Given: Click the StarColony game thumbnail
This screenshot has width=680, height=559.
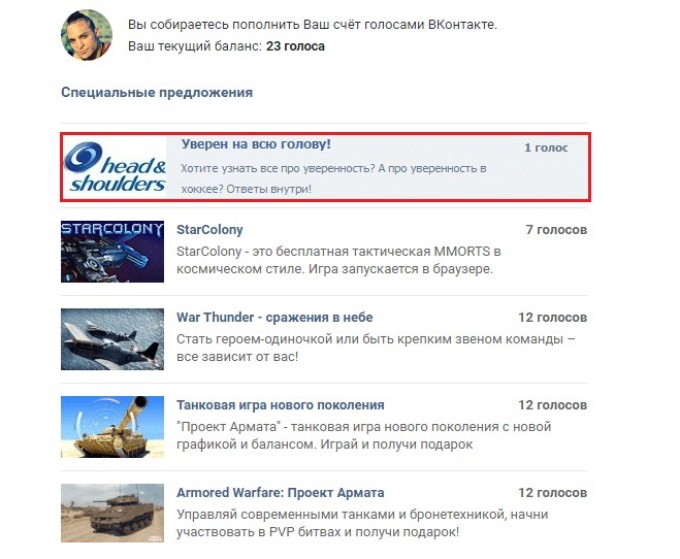Looking at the screenshot, I should pyautogui.click(x=112, y=252).
